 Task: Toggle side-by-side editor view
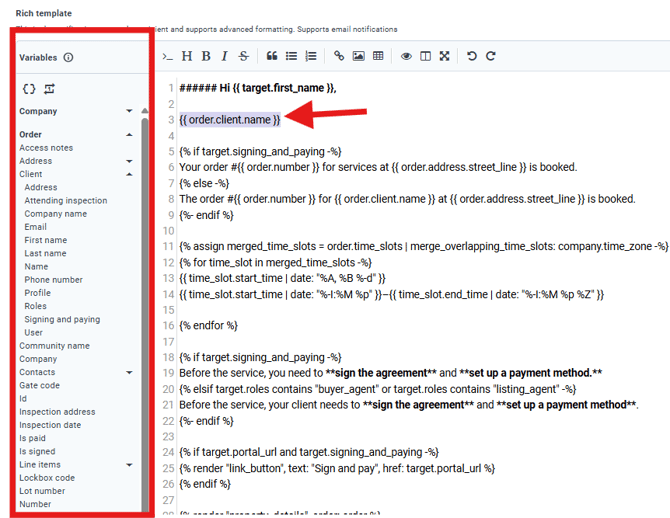(x=425, y=56)
